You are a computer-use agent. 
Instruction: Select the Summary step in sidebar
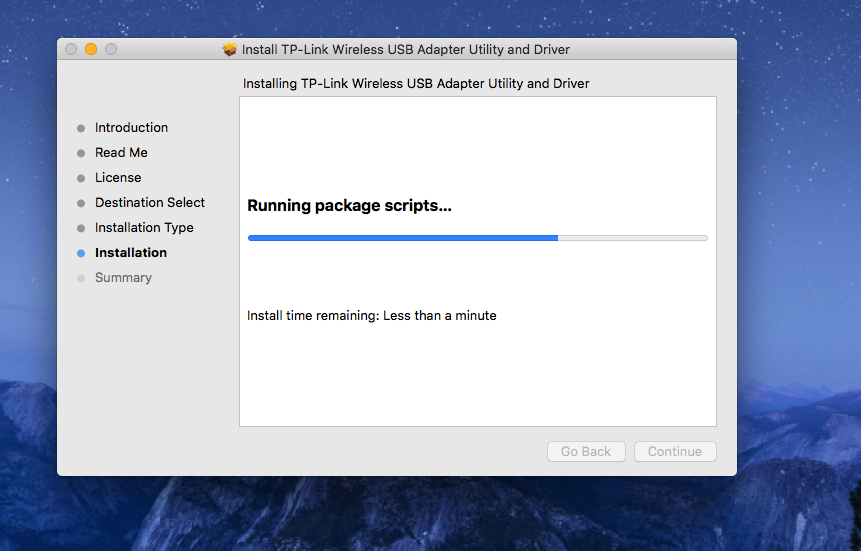pos(124,277)
